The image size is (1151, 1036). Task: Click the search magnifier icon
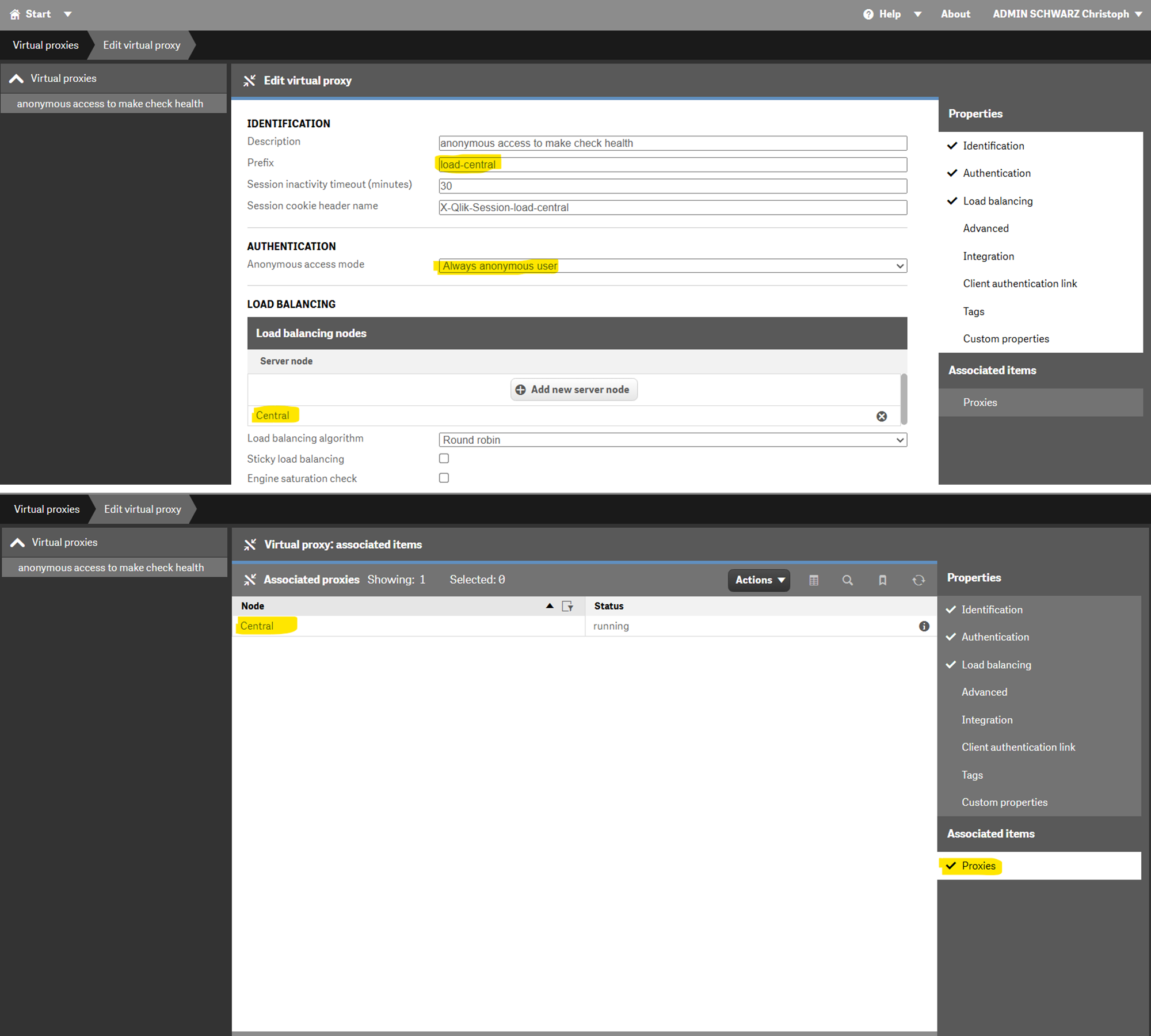(x=847, y=580)
